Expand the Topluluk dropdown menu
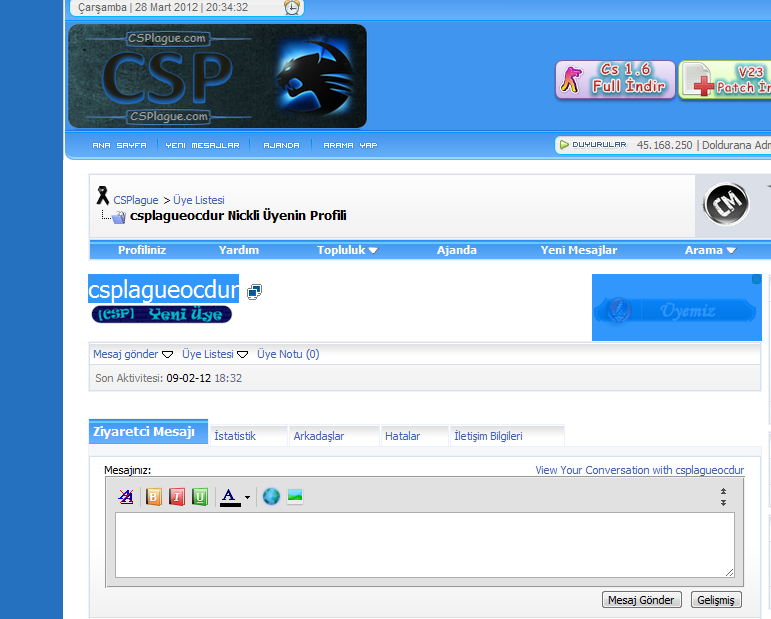 coord(347,250)
